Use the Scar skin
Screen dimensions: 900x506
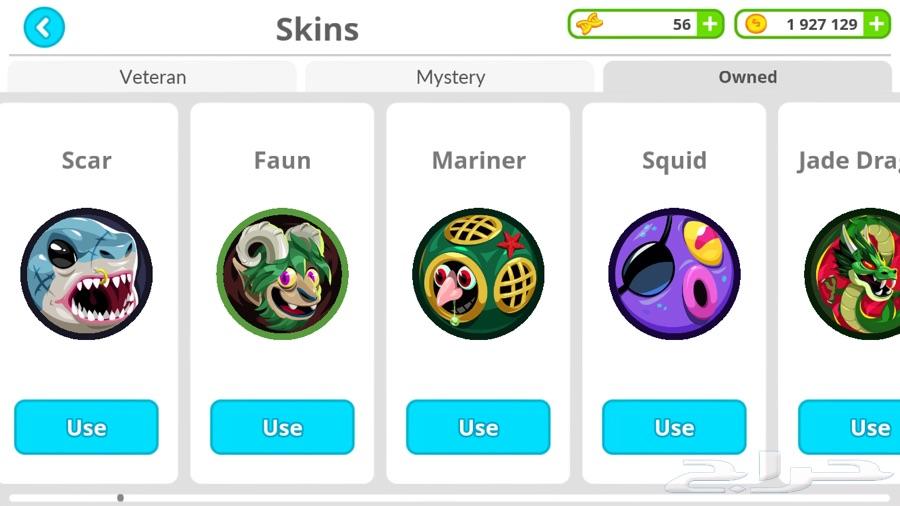pyautogui.click(x=86, y=427)
